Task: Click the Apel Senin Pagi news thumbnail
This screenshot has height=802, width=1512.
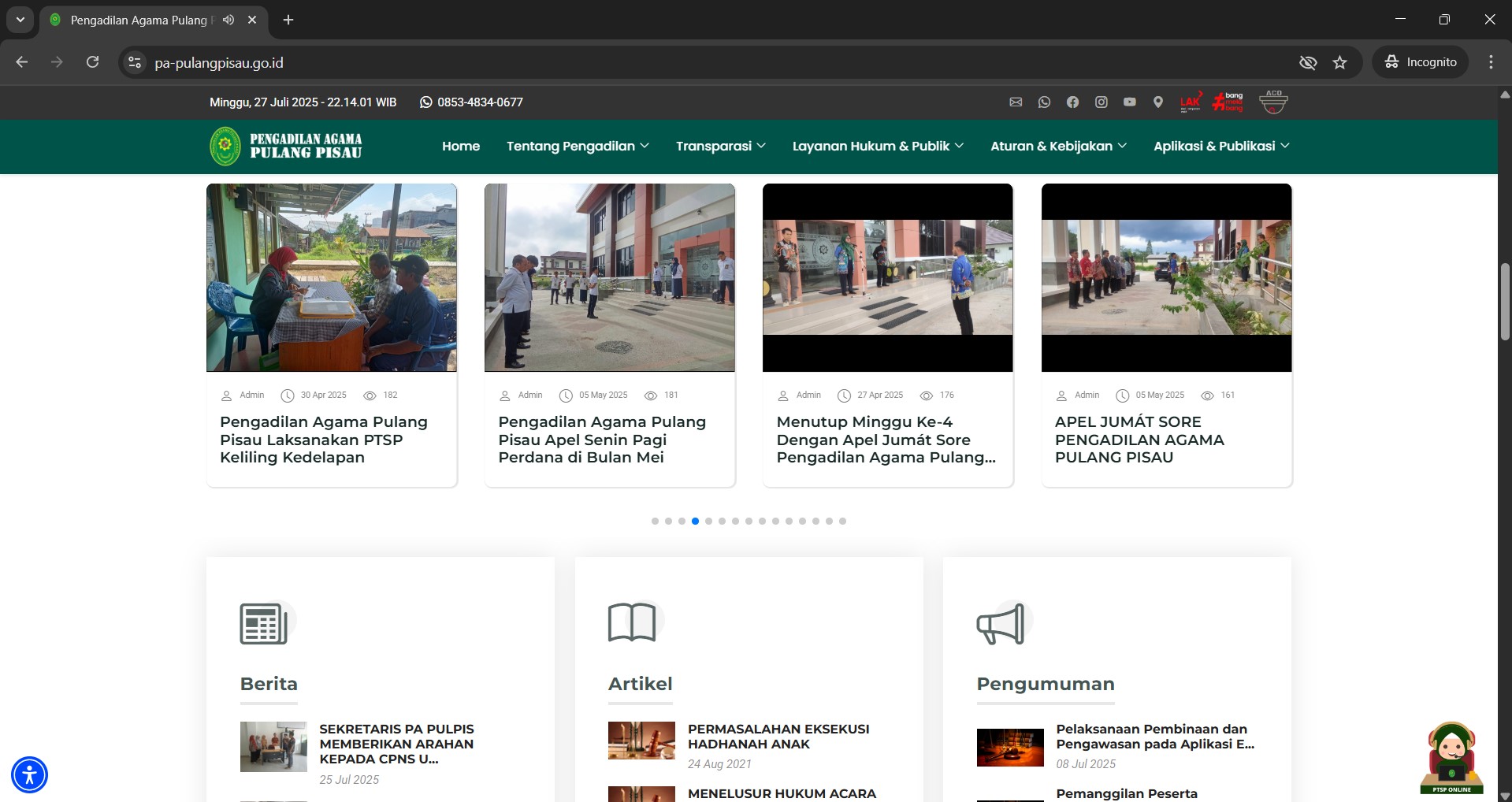Action: (609, 277)
